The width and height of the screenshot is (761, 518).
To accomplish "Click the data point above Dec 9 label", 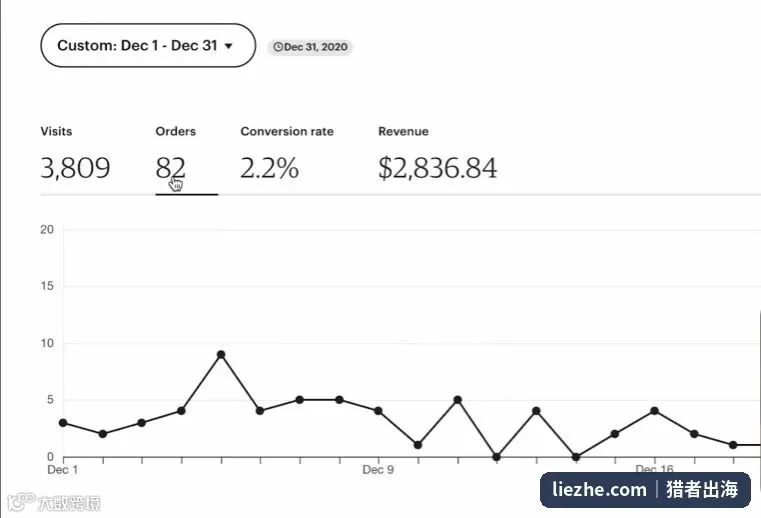I will tap(378, 411).
